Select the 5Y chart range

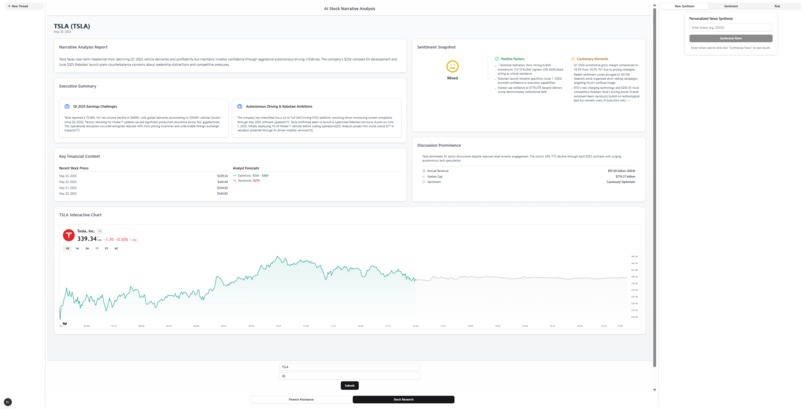coord(106,249)
